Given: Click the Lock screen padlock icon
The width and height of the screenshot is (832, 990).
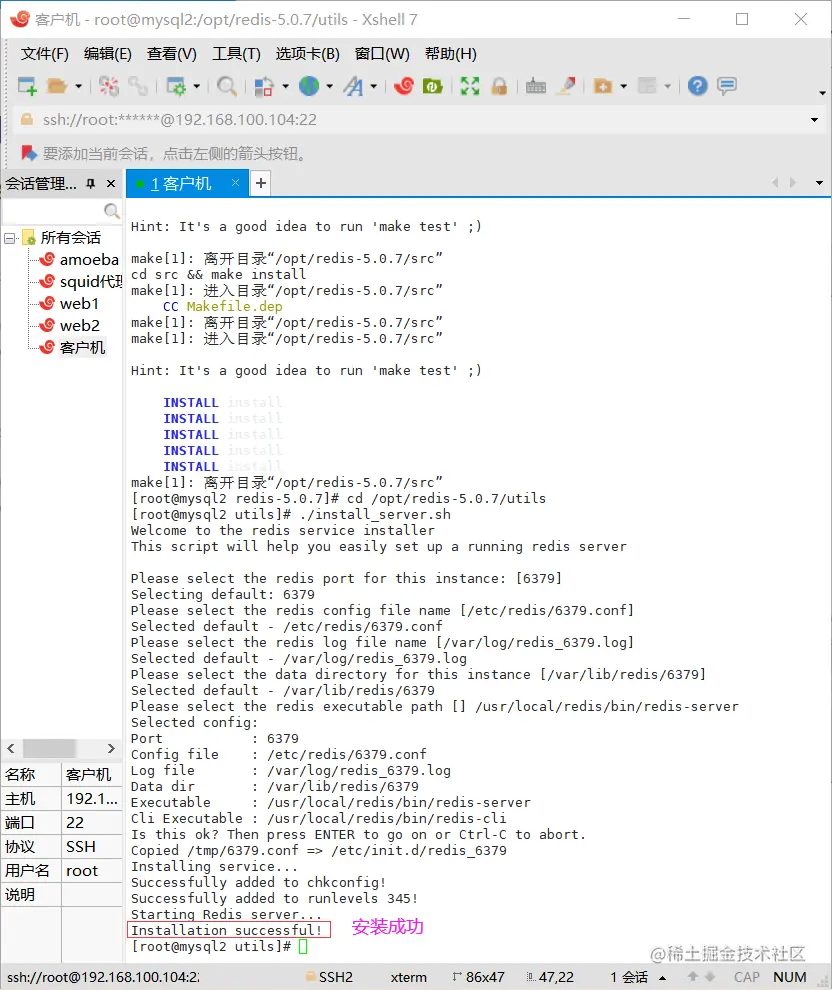Looking at the screenshot, I should [x=499, y=86].
